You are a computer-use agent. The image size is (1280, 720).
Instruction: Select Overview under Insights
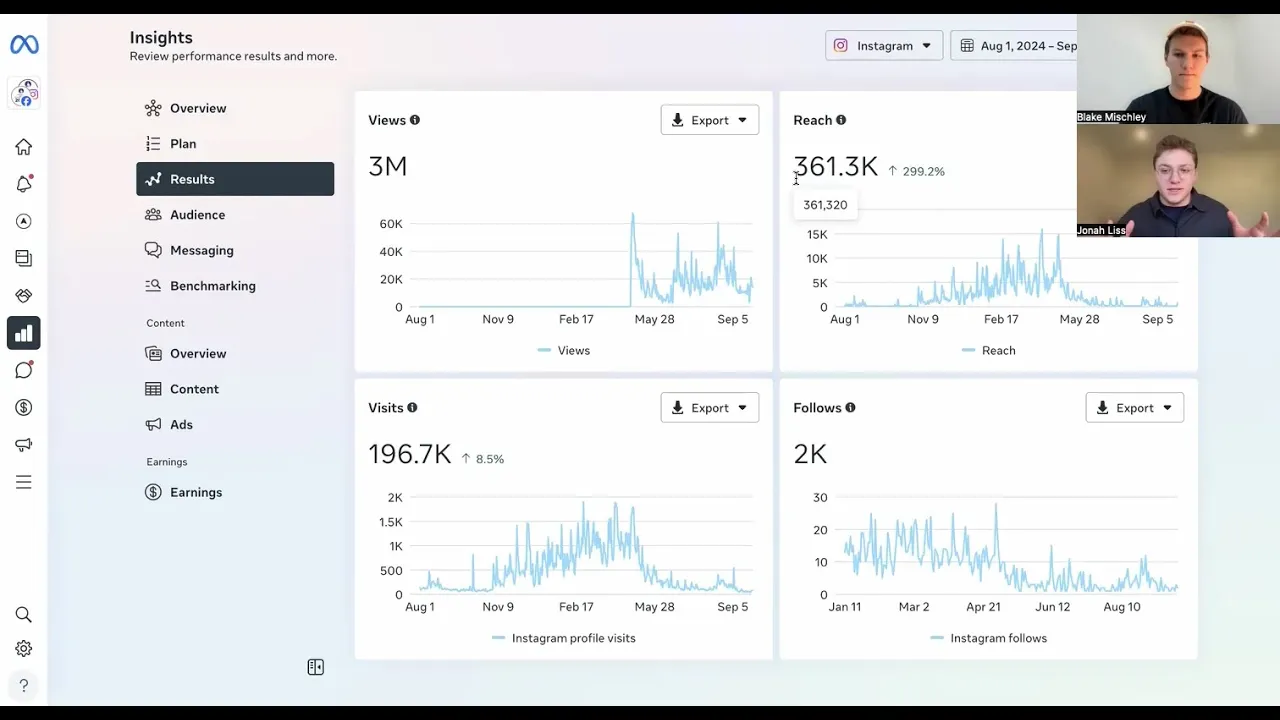click(235, 108)
